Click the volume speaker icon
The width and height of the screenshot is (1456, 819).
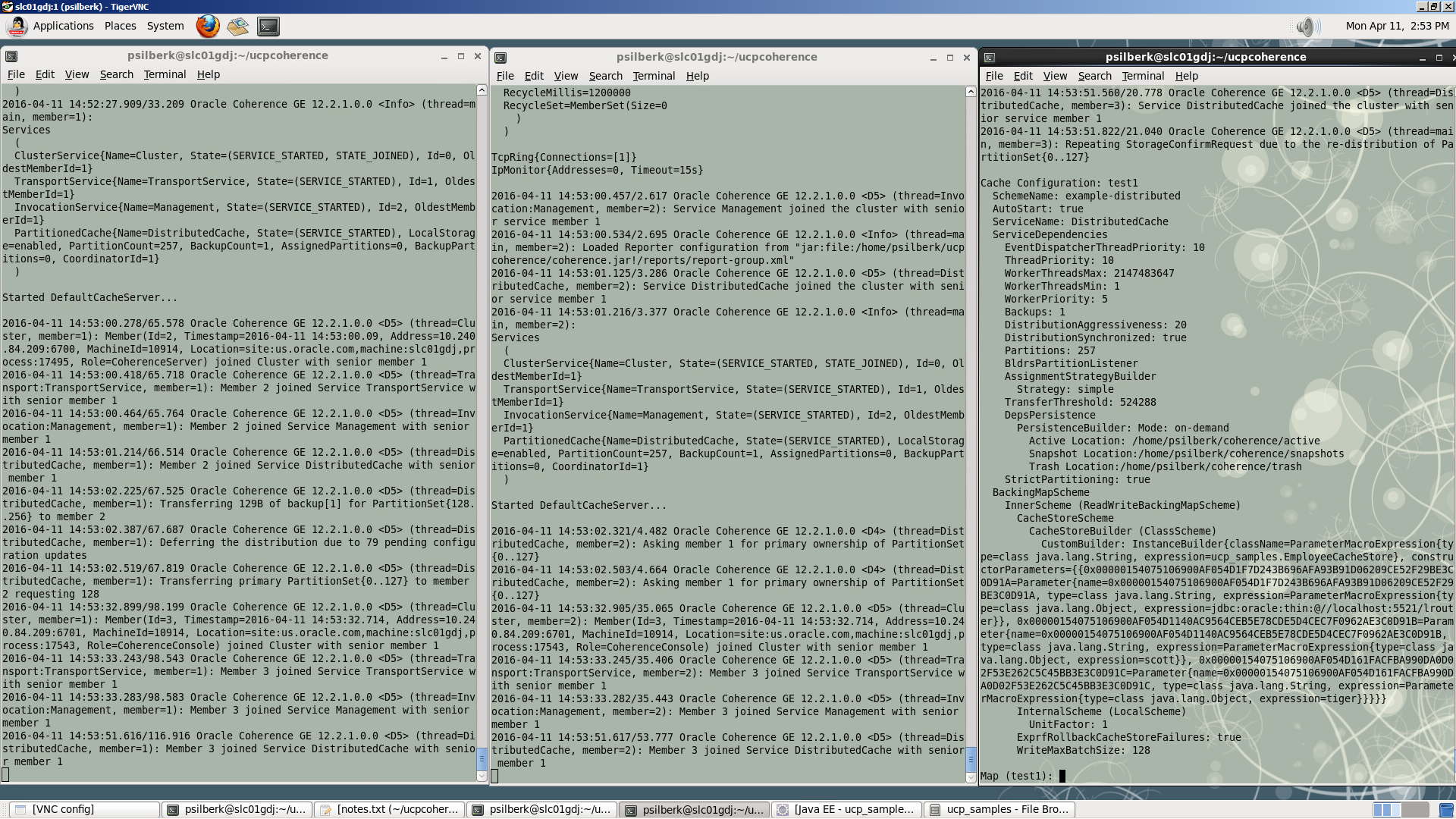point(1304,27)
